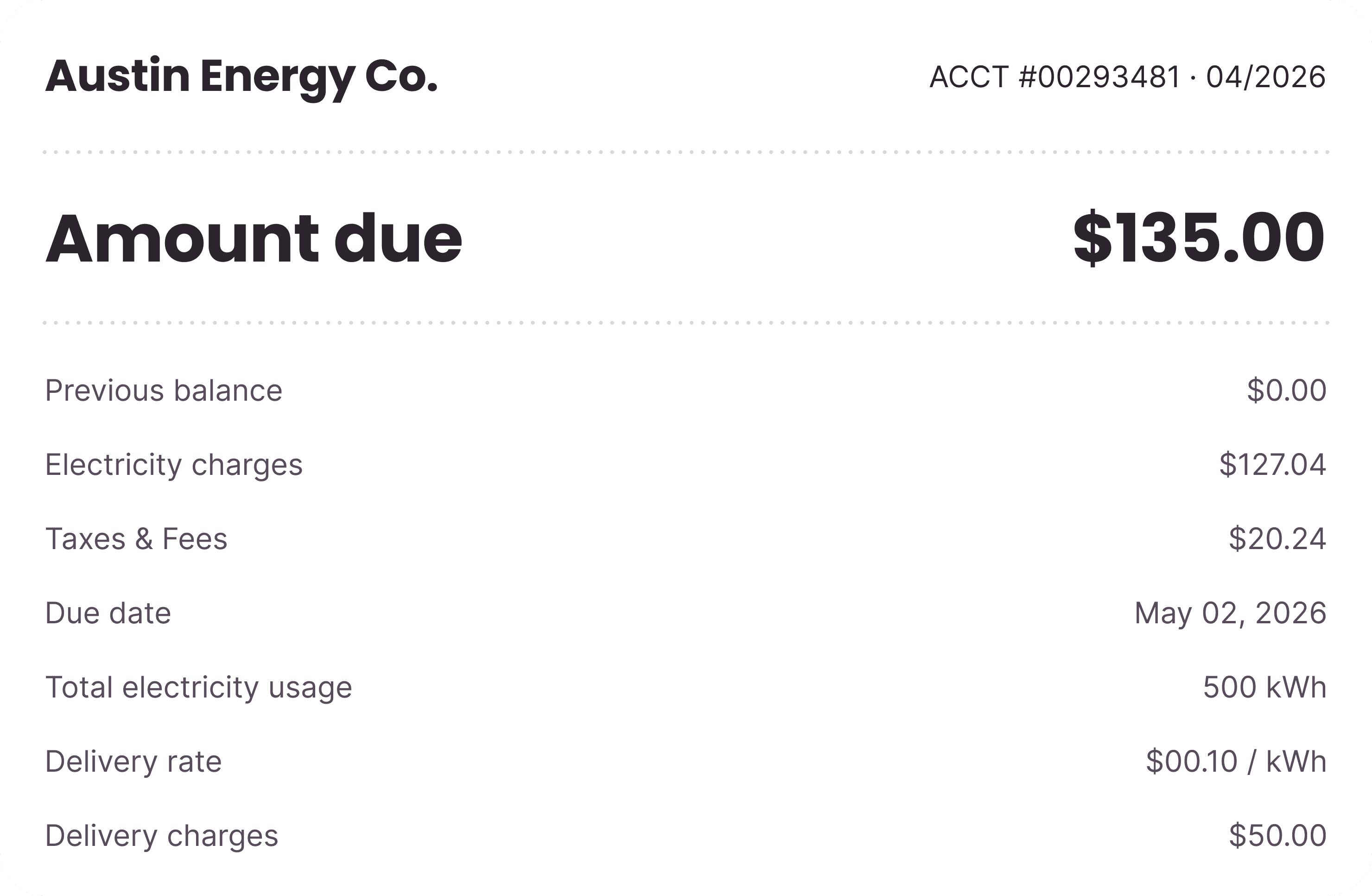This screenshot has width=1372, height=896.
Task: Select the $50.00 delivery charges value
Action: pos(1277,836)
